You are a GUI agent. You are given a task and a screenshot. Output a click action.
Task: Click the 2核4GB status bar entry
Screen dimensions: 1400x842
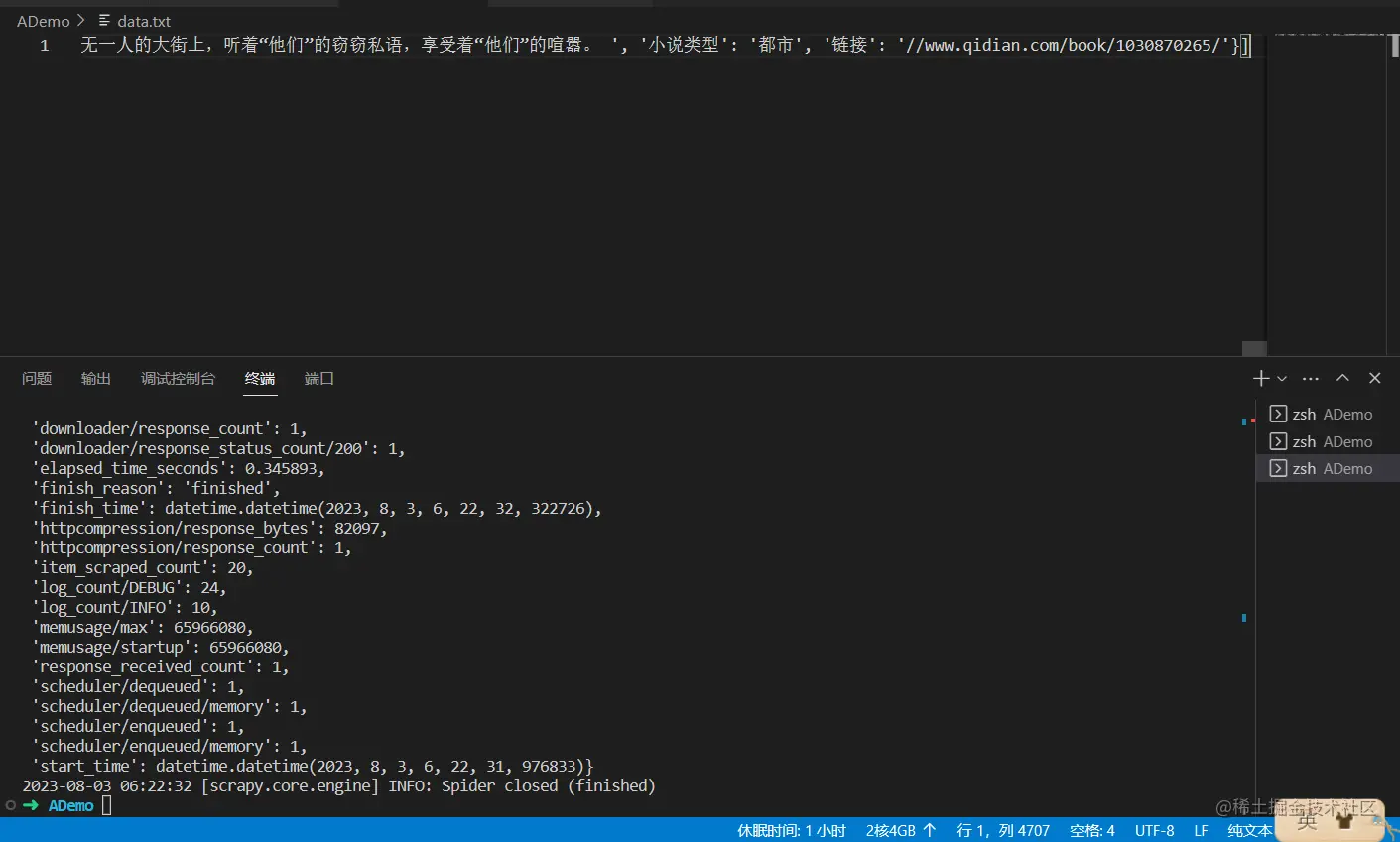(900, 831)
